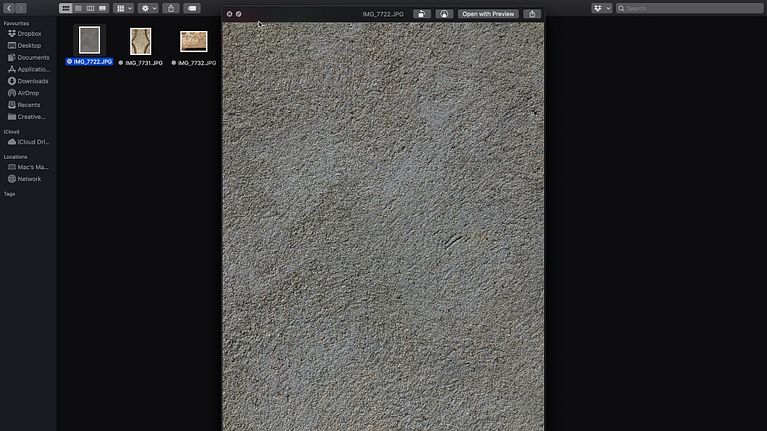Click the Markup icon in Quick Look
This screenshot has width=767, height=431.
[442, 14]
